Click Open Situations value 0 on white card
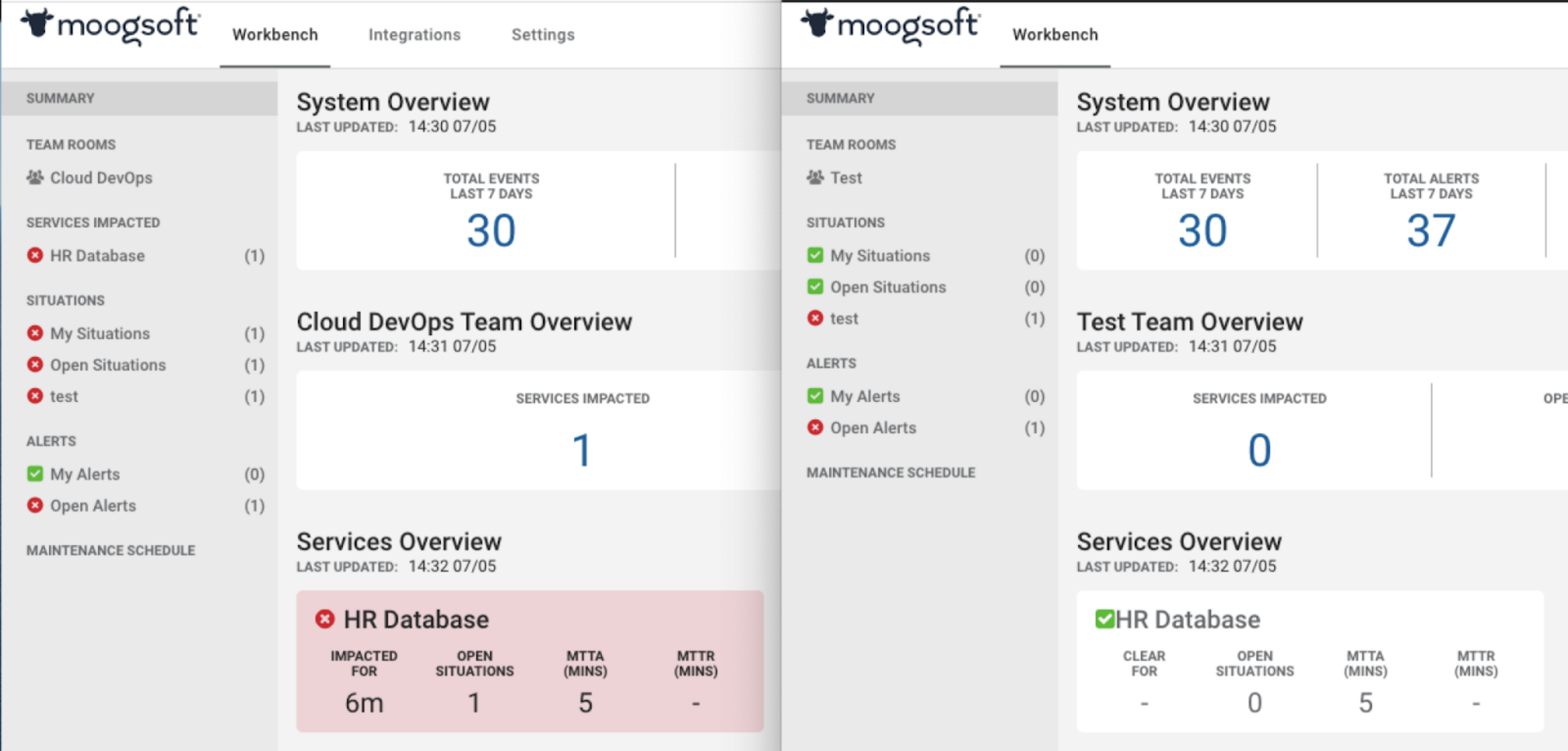The height and width of the screenshot is (751, 1568). (1254, 703)
